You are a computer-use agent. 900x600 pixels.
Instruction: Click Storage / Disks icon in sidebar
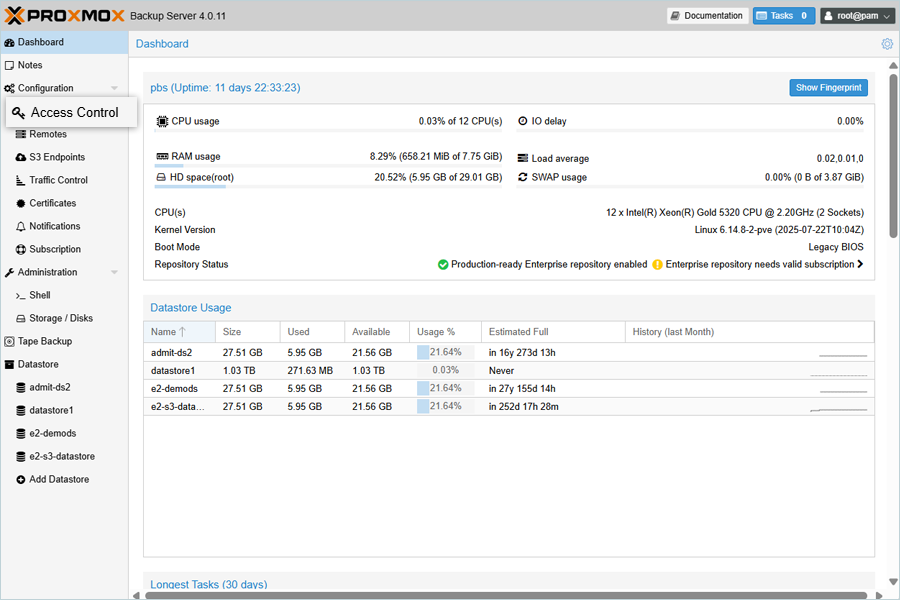tap(21, 319)
